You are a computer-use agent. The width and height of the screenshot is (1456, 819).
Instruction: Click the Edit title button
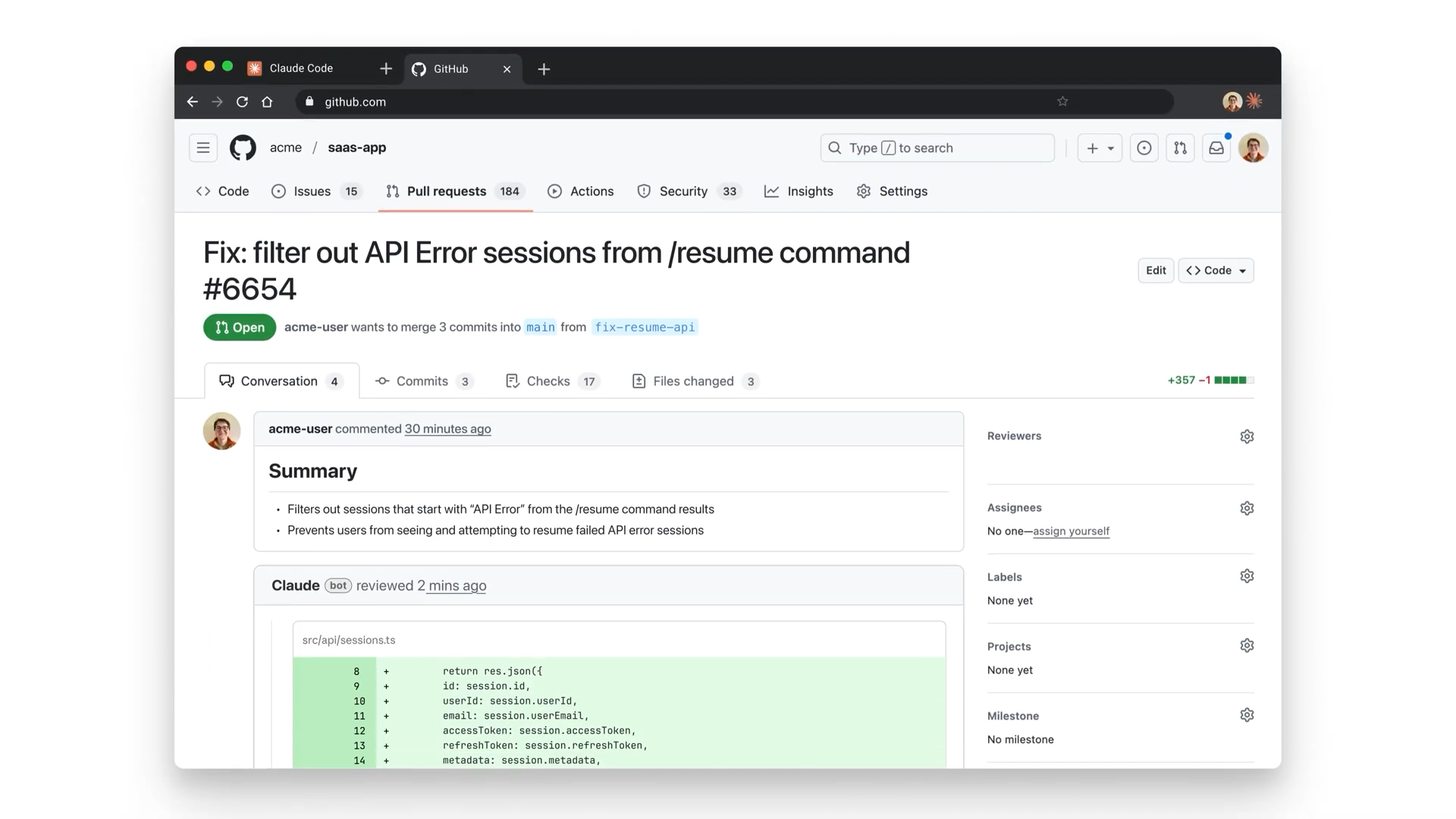point(1156,271)
